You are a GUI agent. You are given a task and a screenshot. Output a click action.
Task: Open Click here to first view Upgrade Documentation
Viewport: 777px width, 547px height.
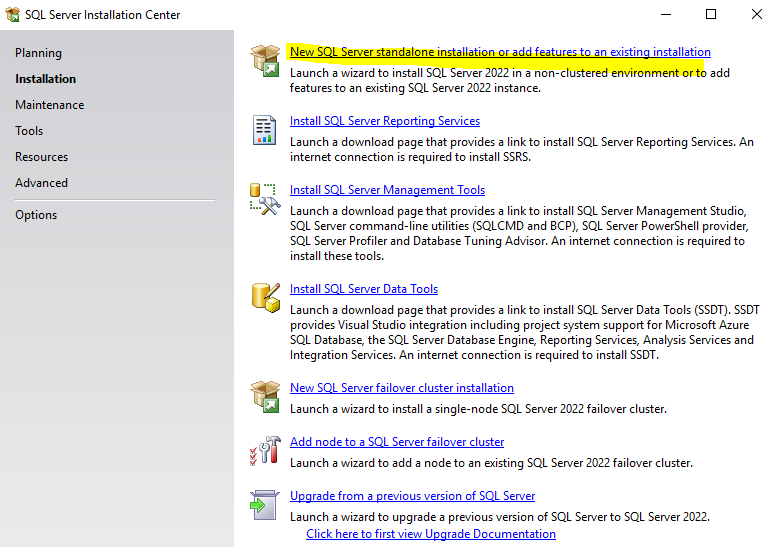pyautogui.click(x=431, y=534)
